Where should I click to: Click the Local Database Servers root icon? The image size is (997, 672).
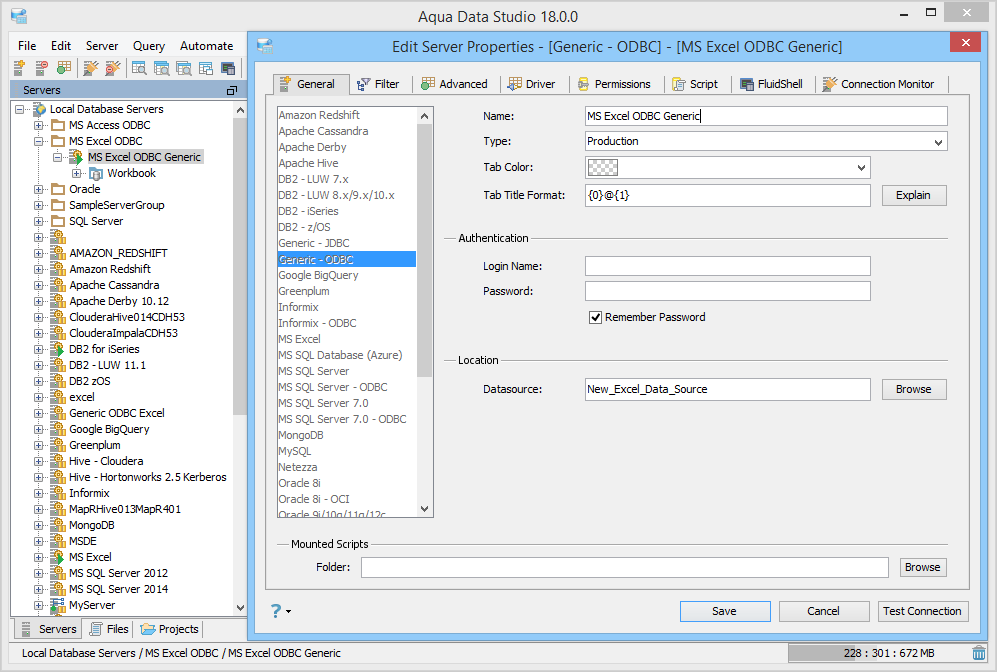point(39,109)
